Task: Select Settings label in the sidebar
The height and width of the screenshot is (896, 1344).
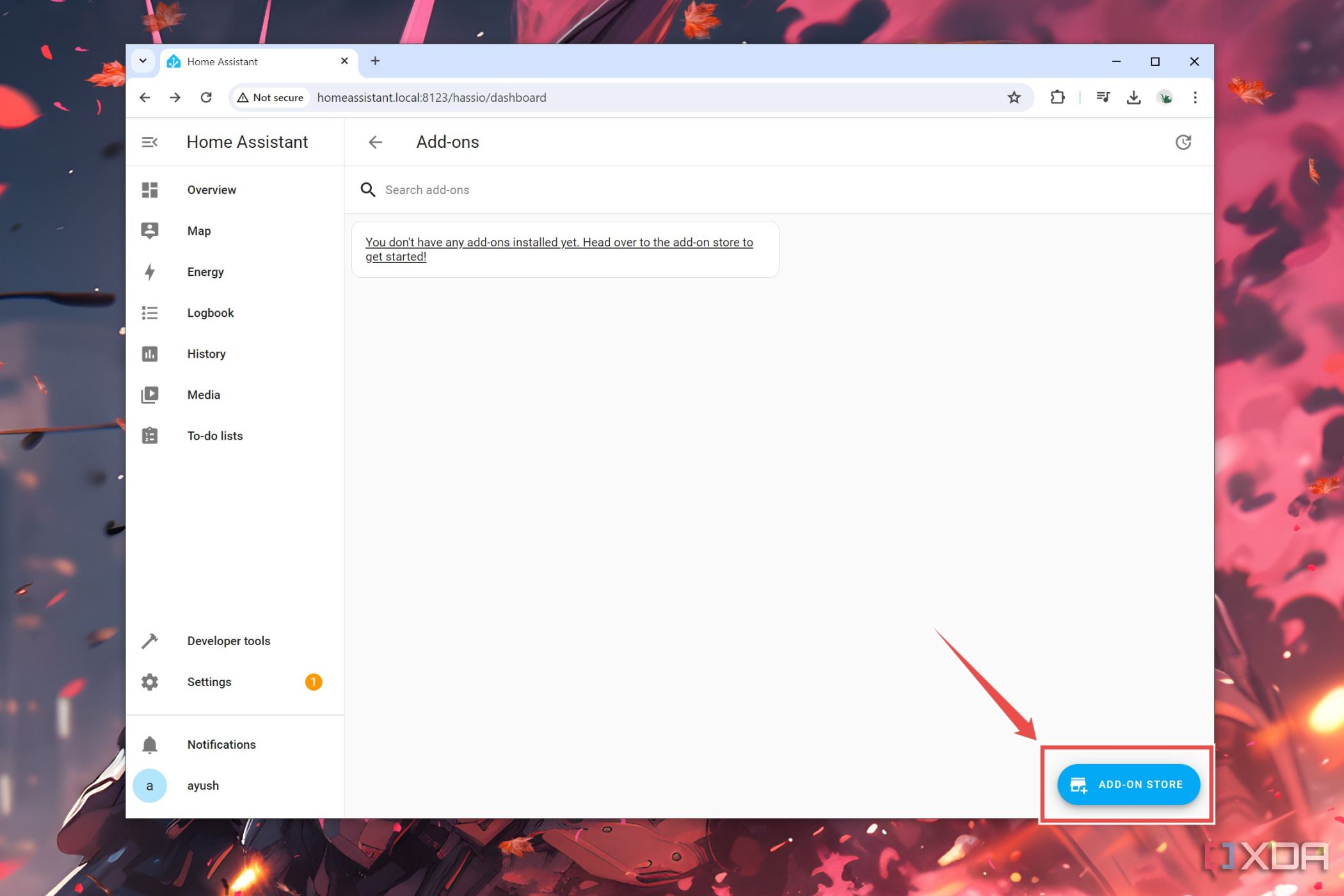Action: click(209, 682)
